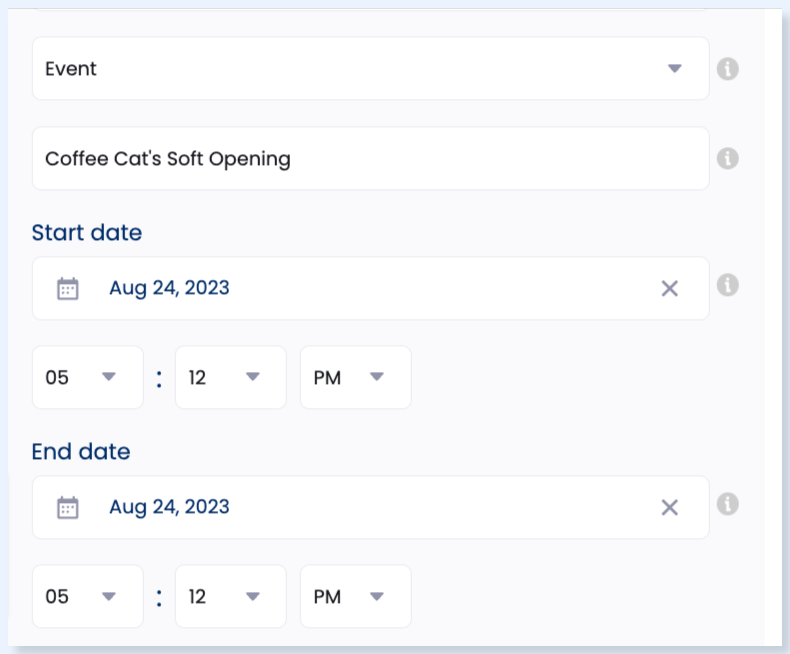Viewport: 790px width, 654px height.
Task: Click info icon beside Event dropdown
Action: (728, 69)
